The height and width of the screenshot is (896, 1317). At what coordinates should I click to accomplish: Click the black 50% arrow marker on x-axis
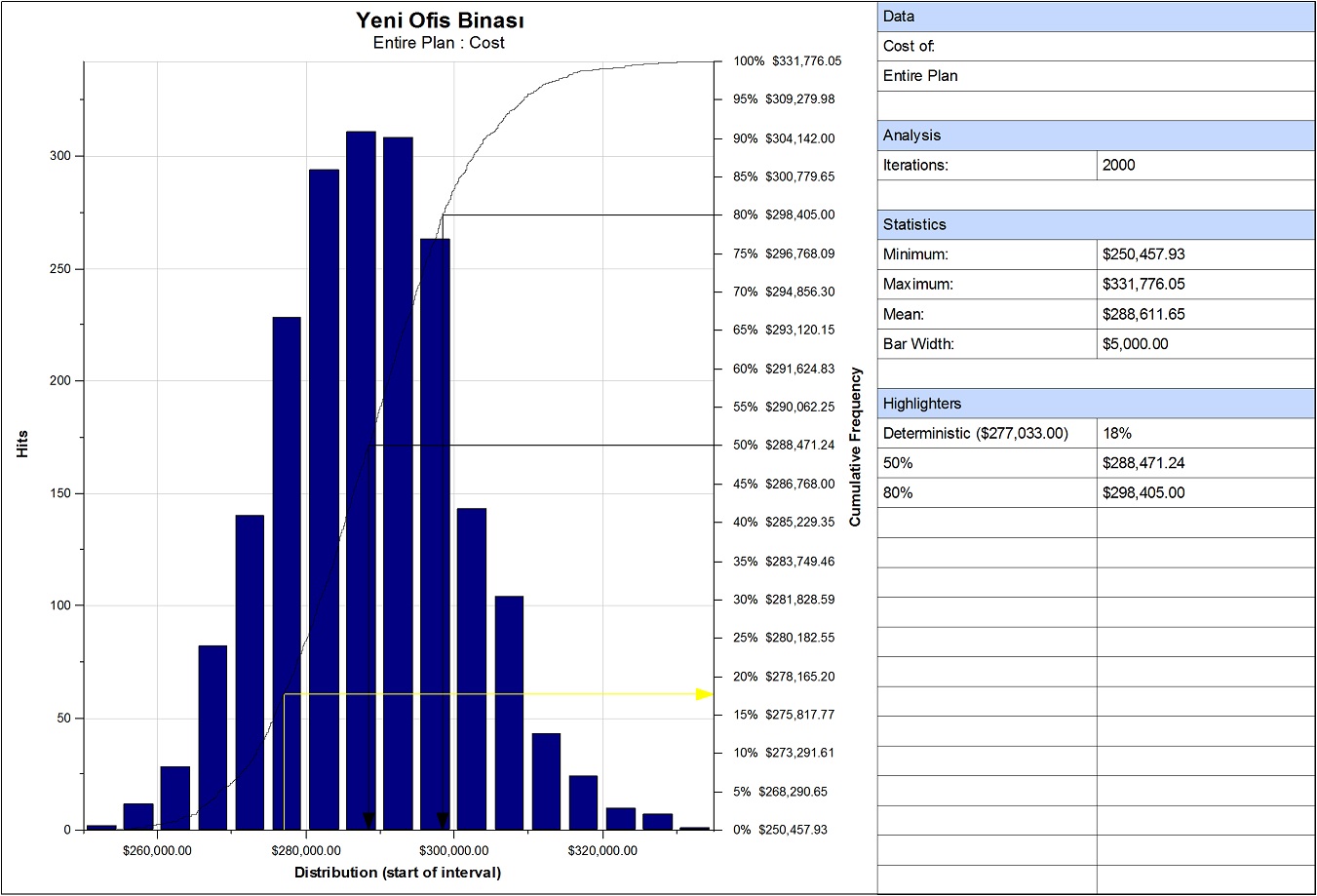point(368,820)
